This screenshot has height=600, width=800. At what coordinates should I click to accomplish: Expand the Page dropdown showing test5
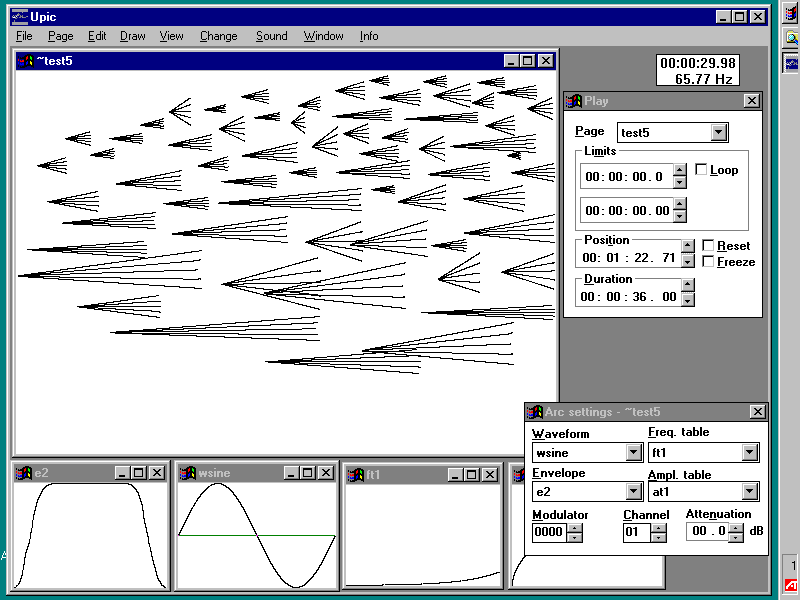(x=718, y=133)
